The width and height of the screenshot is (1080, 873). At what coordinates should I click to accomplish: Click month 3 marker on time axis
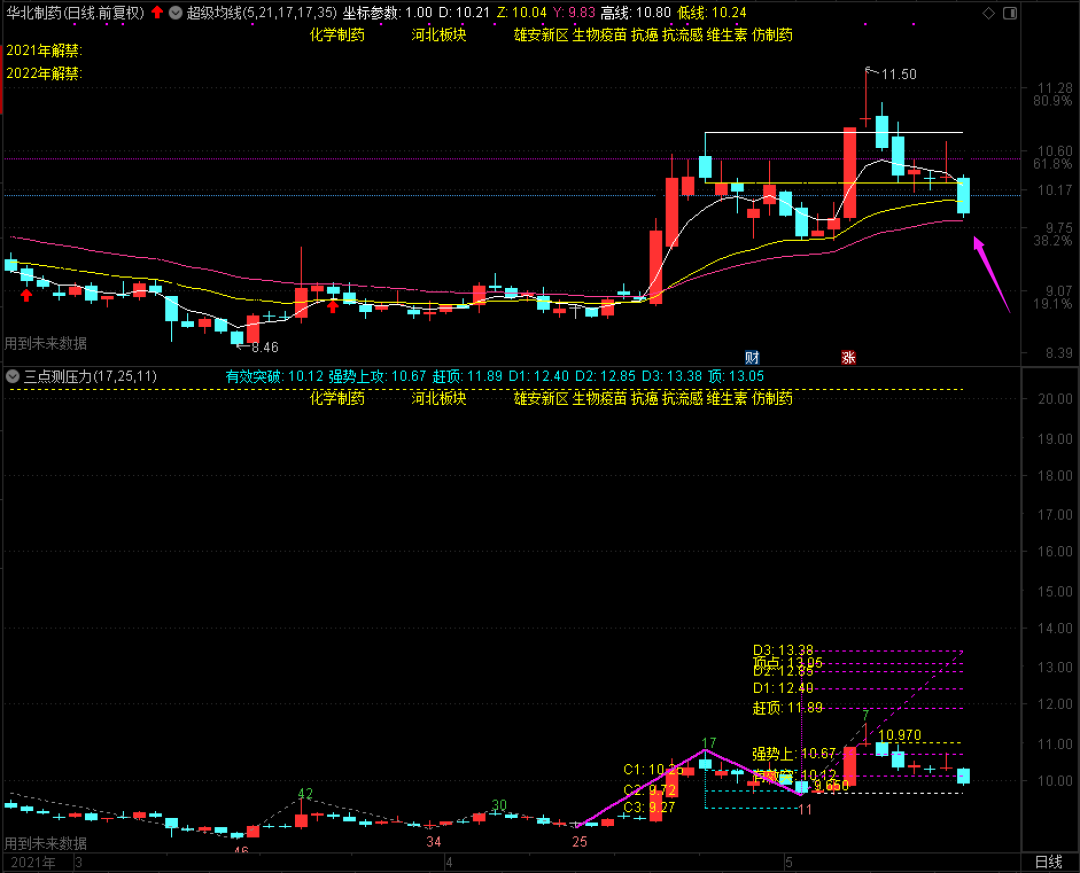79,863
